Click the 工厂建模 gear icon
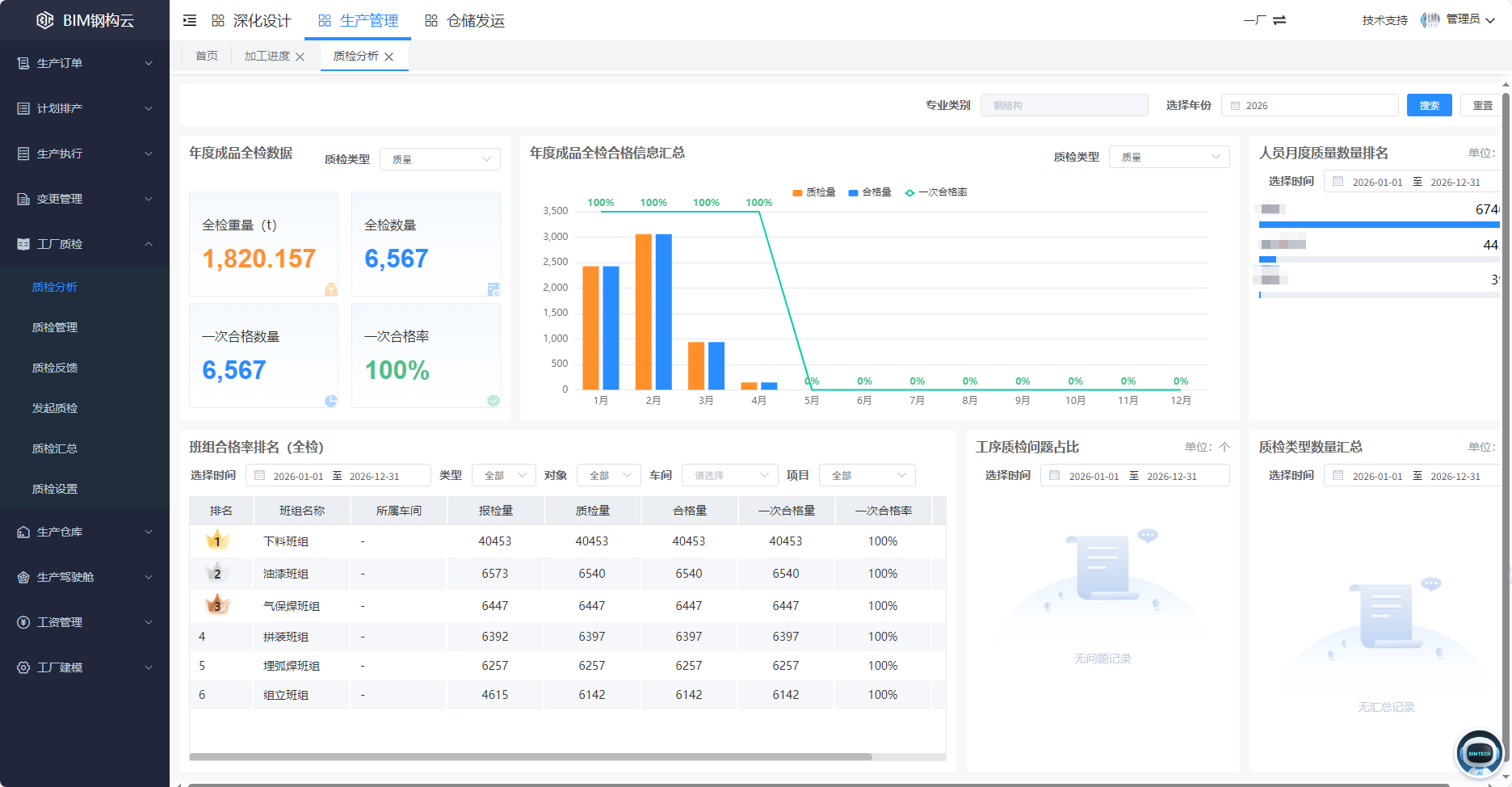 23,667
